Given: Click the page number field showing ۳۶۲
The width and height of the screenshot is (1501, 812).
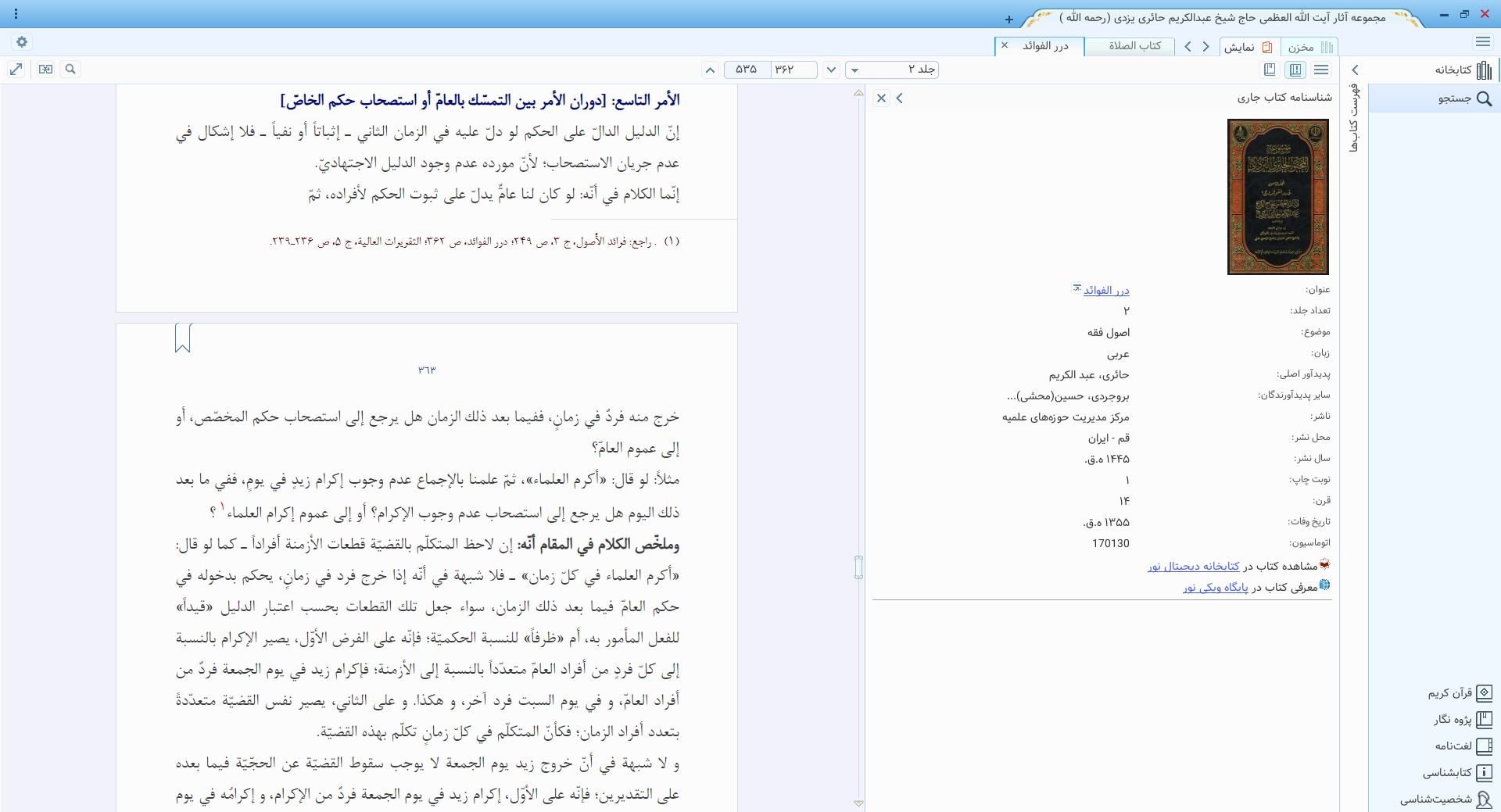Looking at the screenshot, I should [x=793, y=70].
